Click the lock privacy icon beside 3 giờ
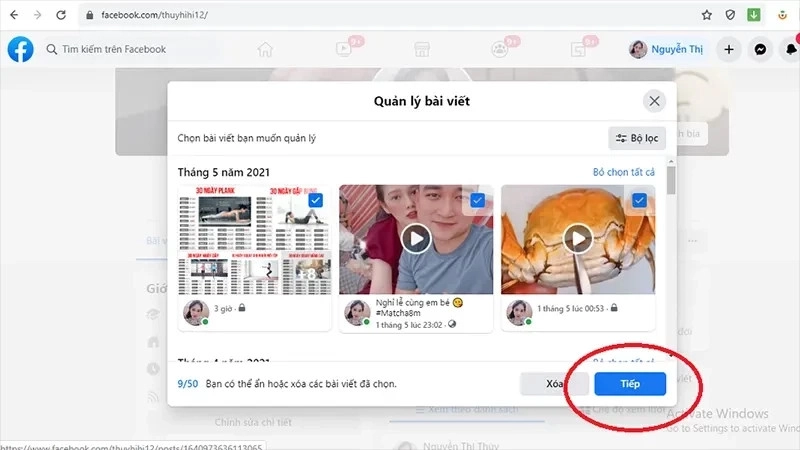800x450 pixels. click(x=242, y=308)
